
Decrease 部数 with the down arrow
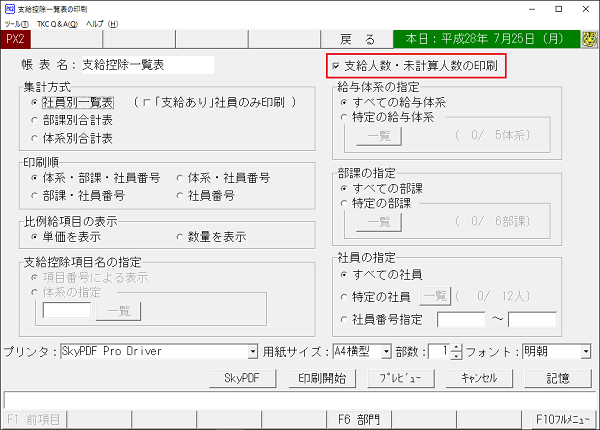click(456, 355)
